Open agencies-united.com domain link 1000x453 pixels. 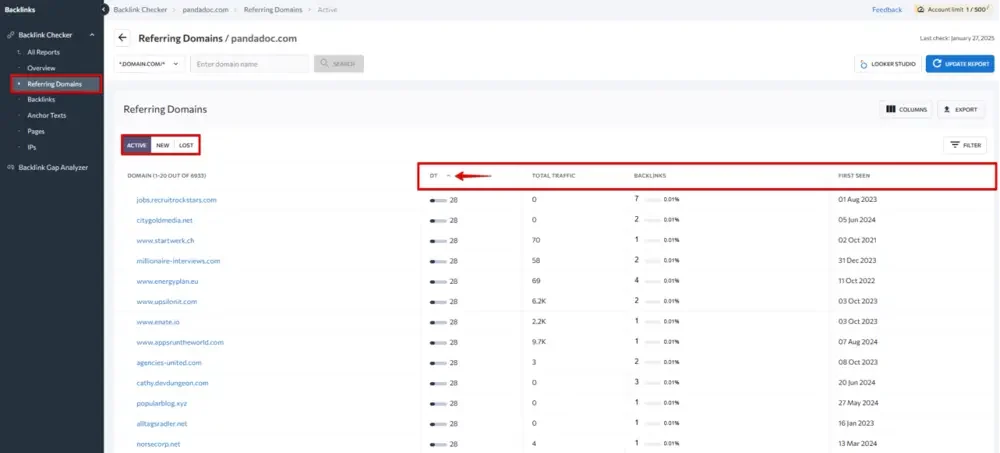[169, 363]
